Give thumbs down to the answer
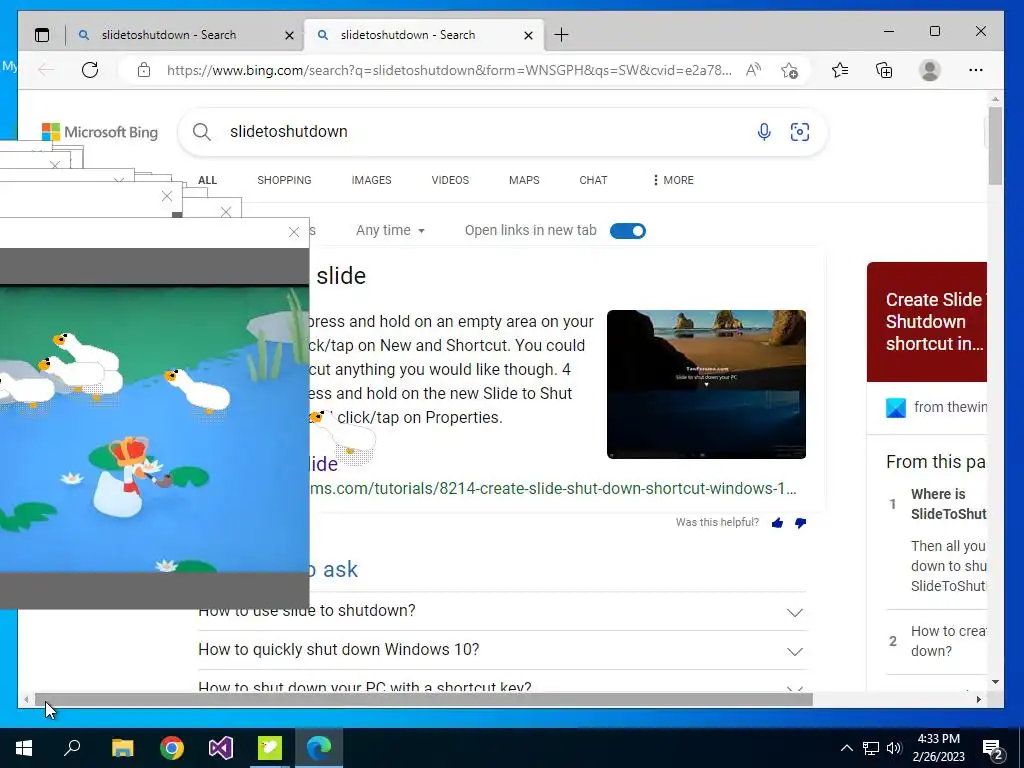 (800, 522)
